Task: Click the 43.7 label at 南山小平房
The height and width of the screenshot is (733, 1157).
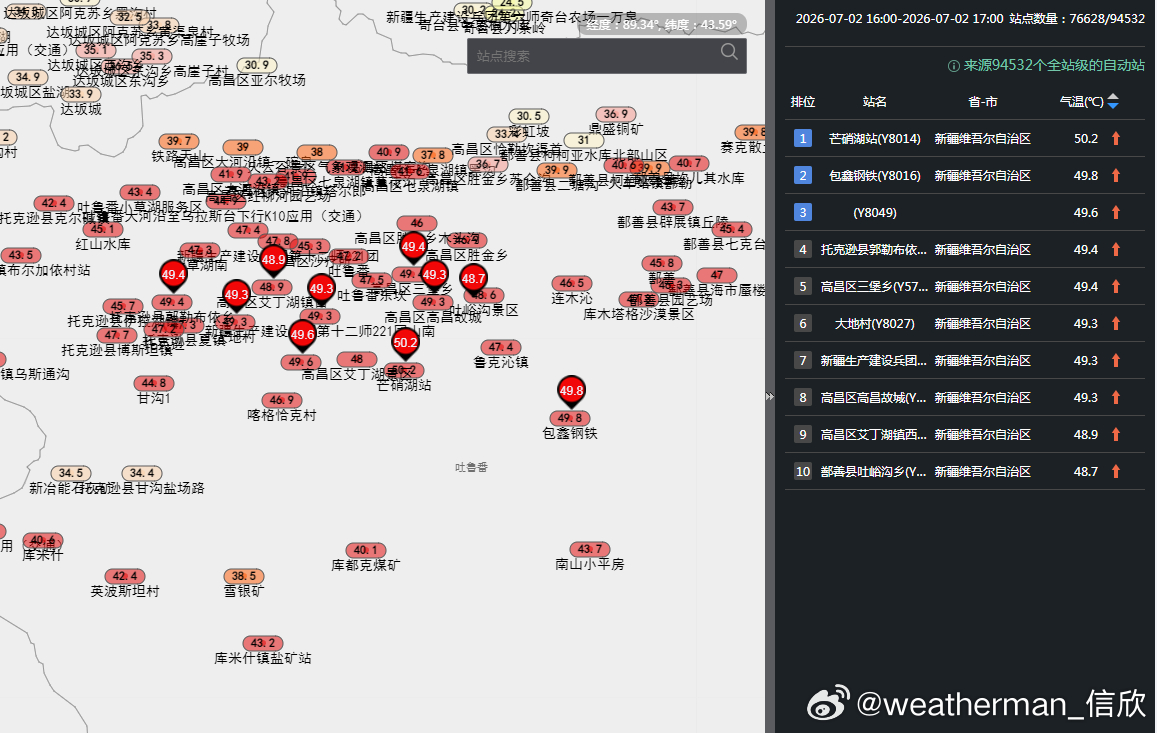Action: [590, 548]
